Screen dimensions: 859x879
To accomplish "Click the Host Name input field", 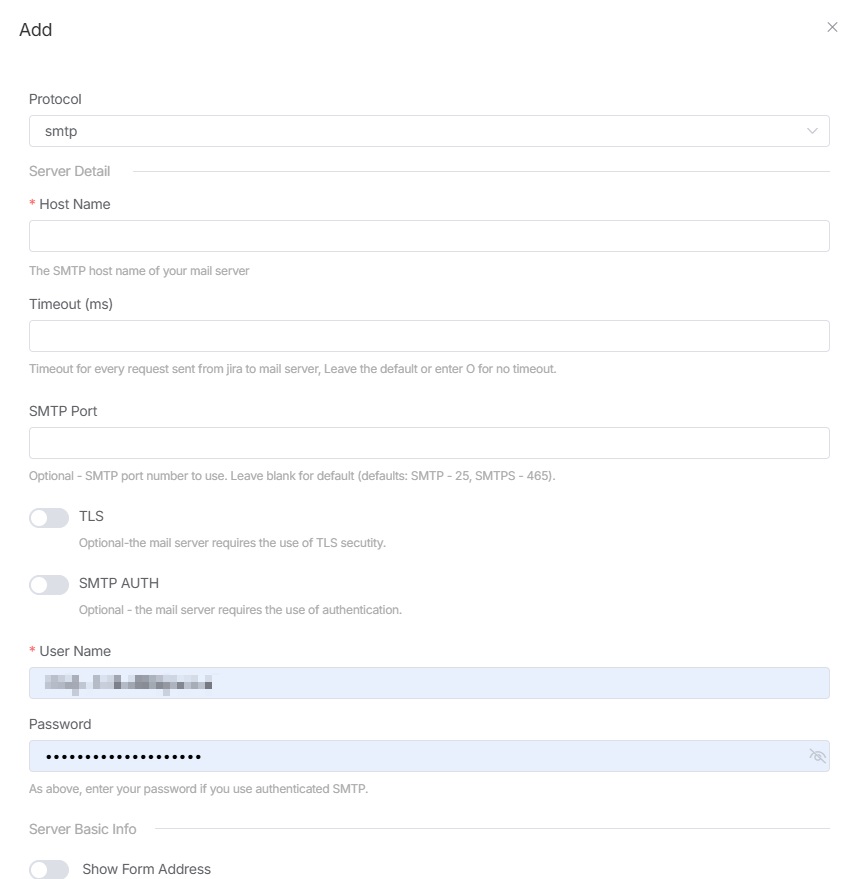I will tap(430, 235).
